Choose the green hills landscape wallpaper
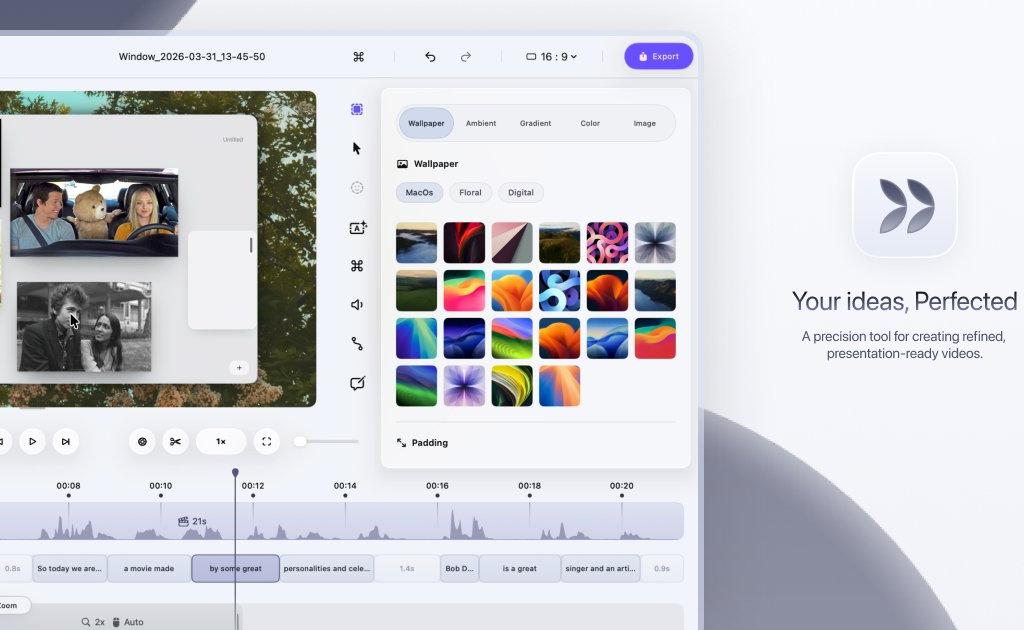Viewport: 1024px width, 630px height. (416, 291)
